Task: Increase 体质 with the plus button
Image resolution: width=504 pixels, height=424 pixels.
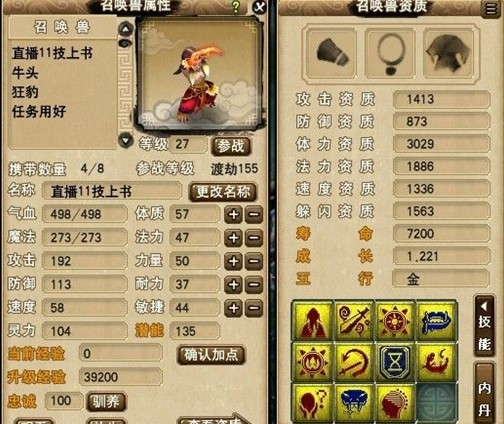Action: 233,214
